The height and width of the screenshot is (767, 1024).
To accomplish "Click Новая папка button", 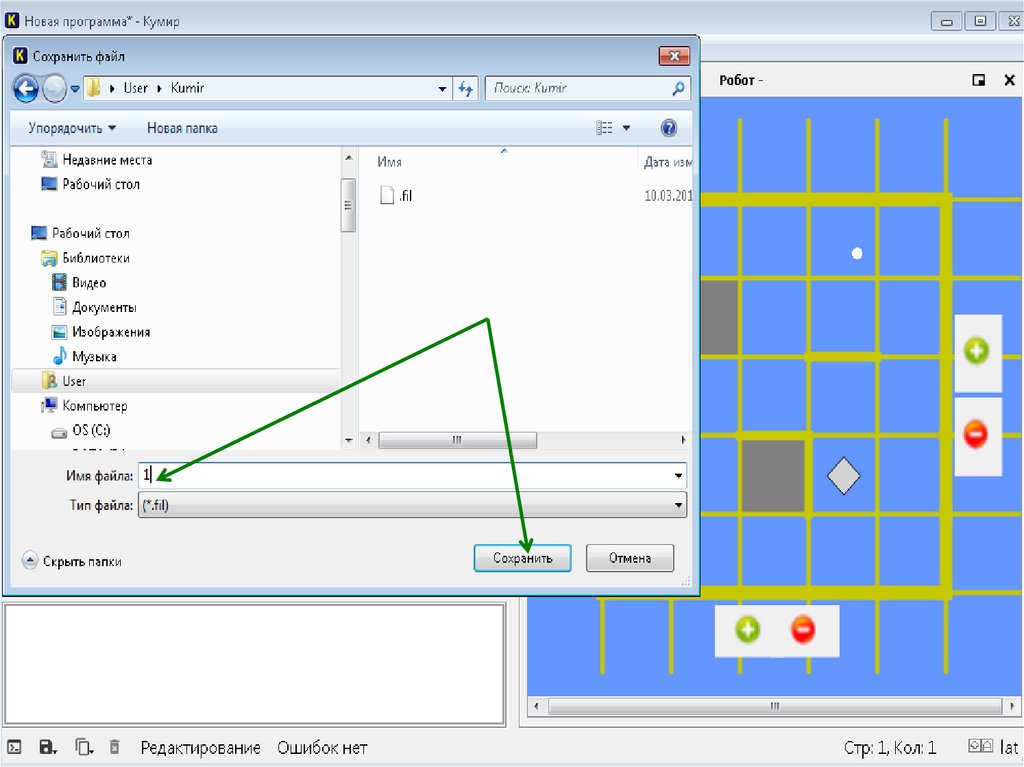I will coord(182,128).
